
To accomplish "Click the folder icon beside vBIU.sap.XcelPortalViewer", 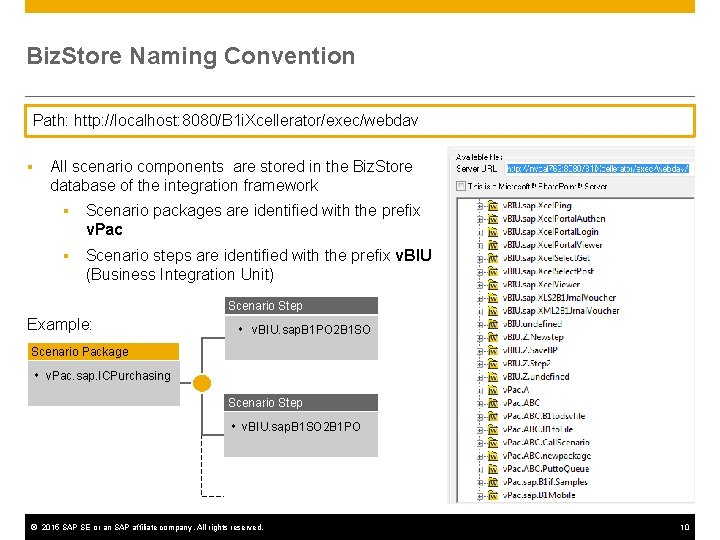I will tap(493, 245).
